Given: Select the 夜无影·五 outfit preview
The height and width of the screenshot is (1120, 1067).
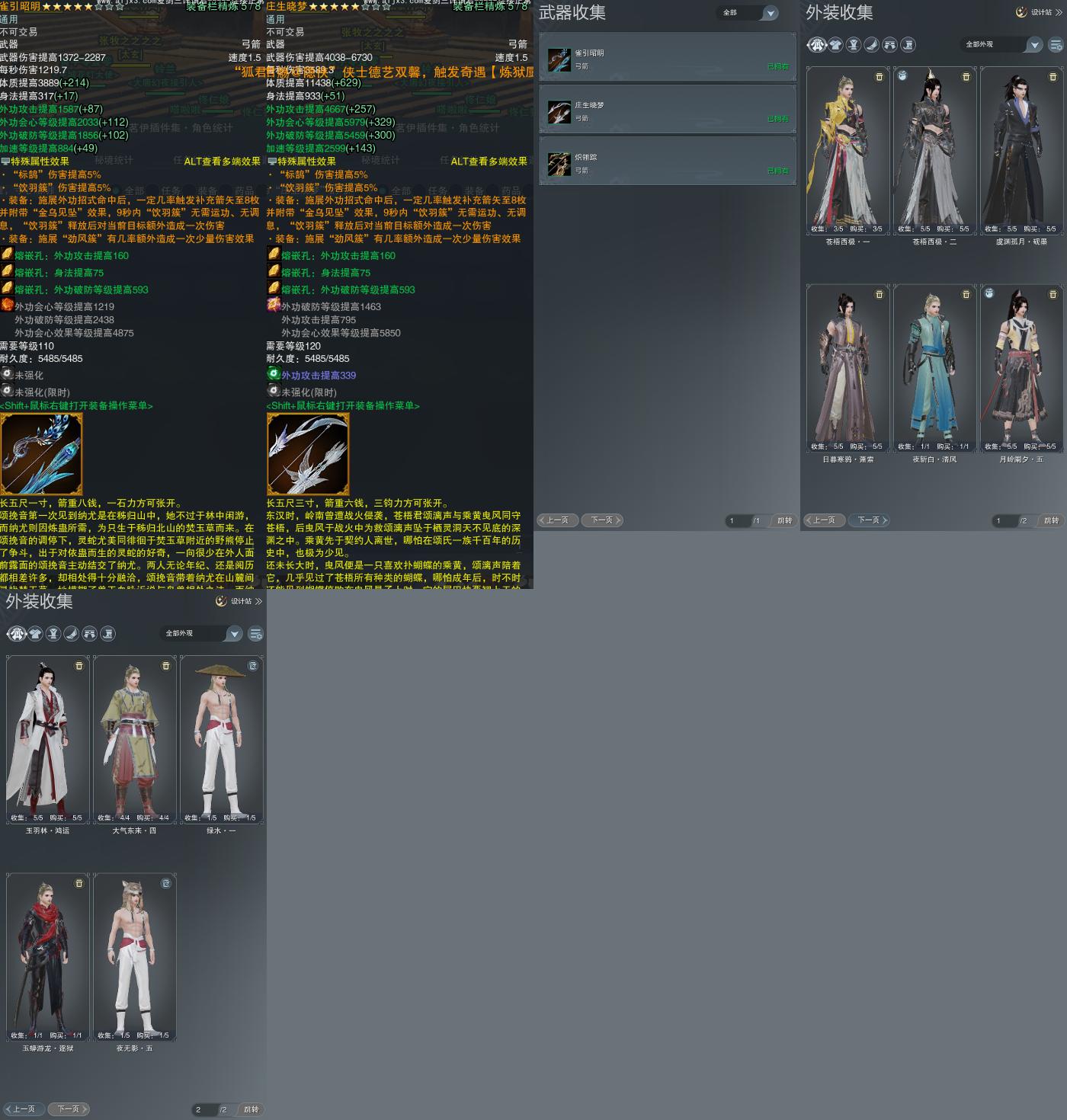Looking at the screenshot, I should (135, 958).
